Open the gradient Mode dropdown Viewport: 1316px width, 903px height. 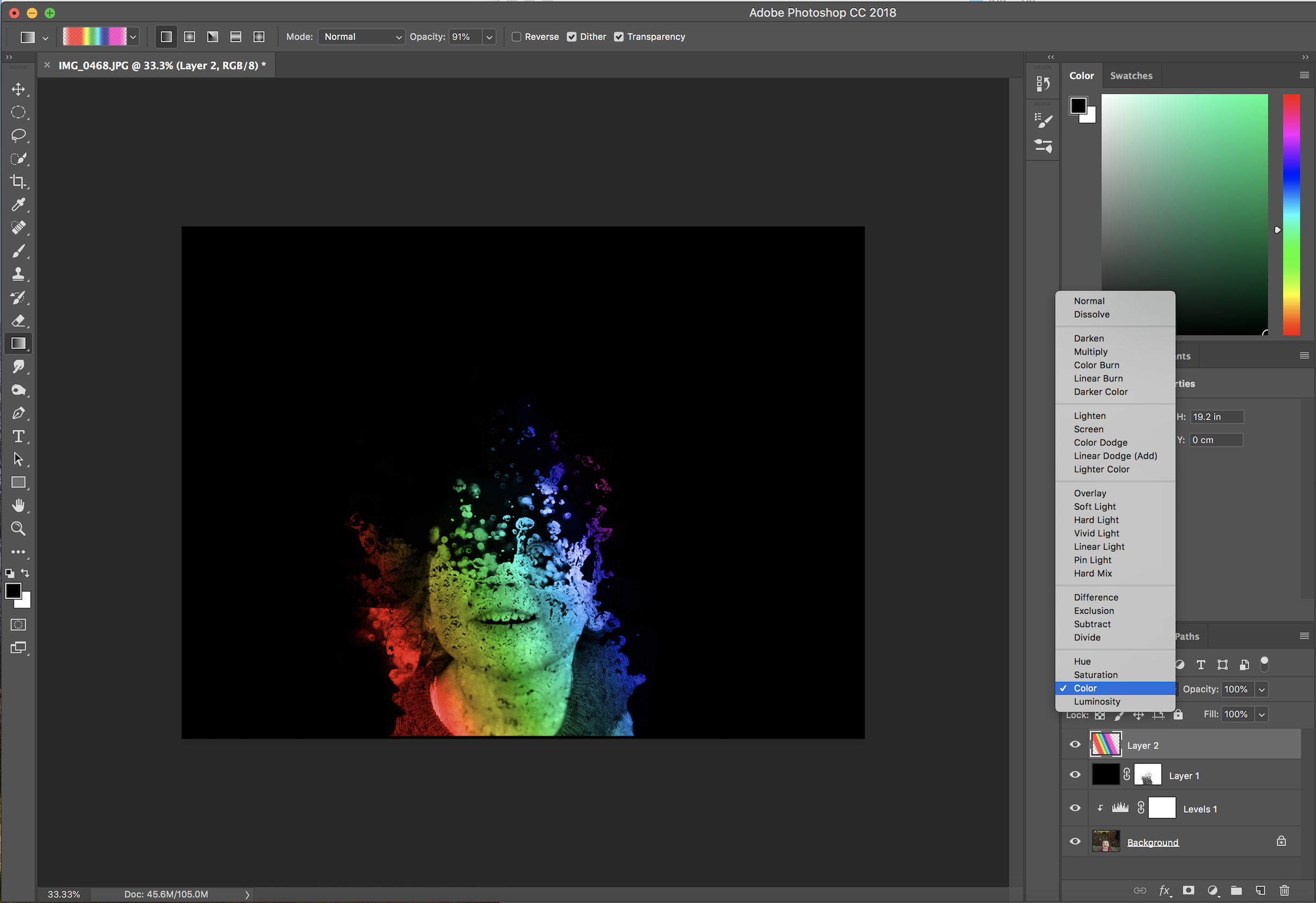click(361, 37)
